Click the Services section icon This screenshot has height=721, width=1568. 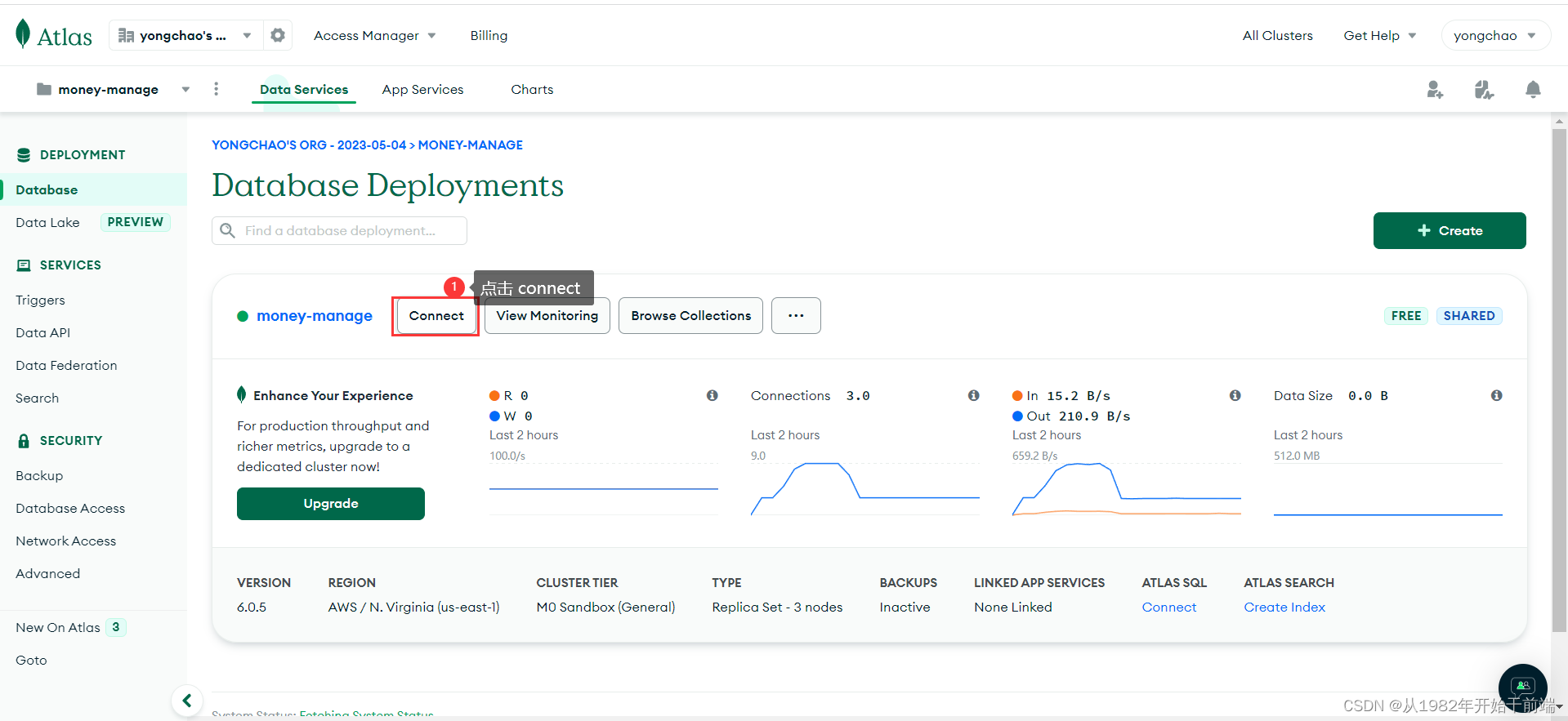point(24,265)
